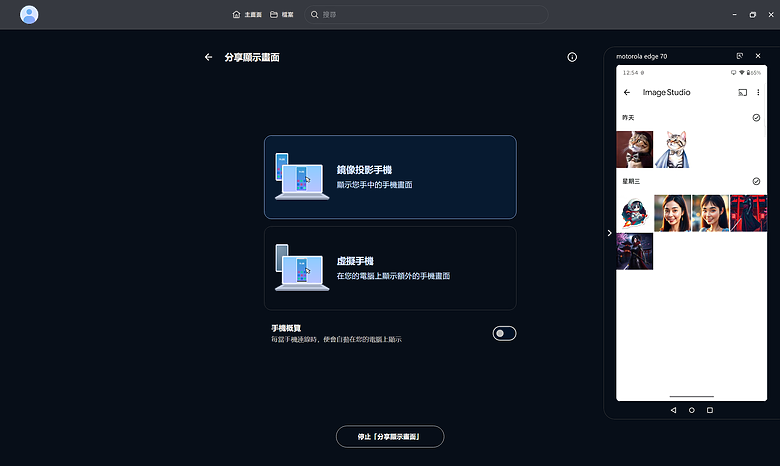Open the cat in blue cape photo
This screenshot has width=780, height=466.
pos(673,149)
